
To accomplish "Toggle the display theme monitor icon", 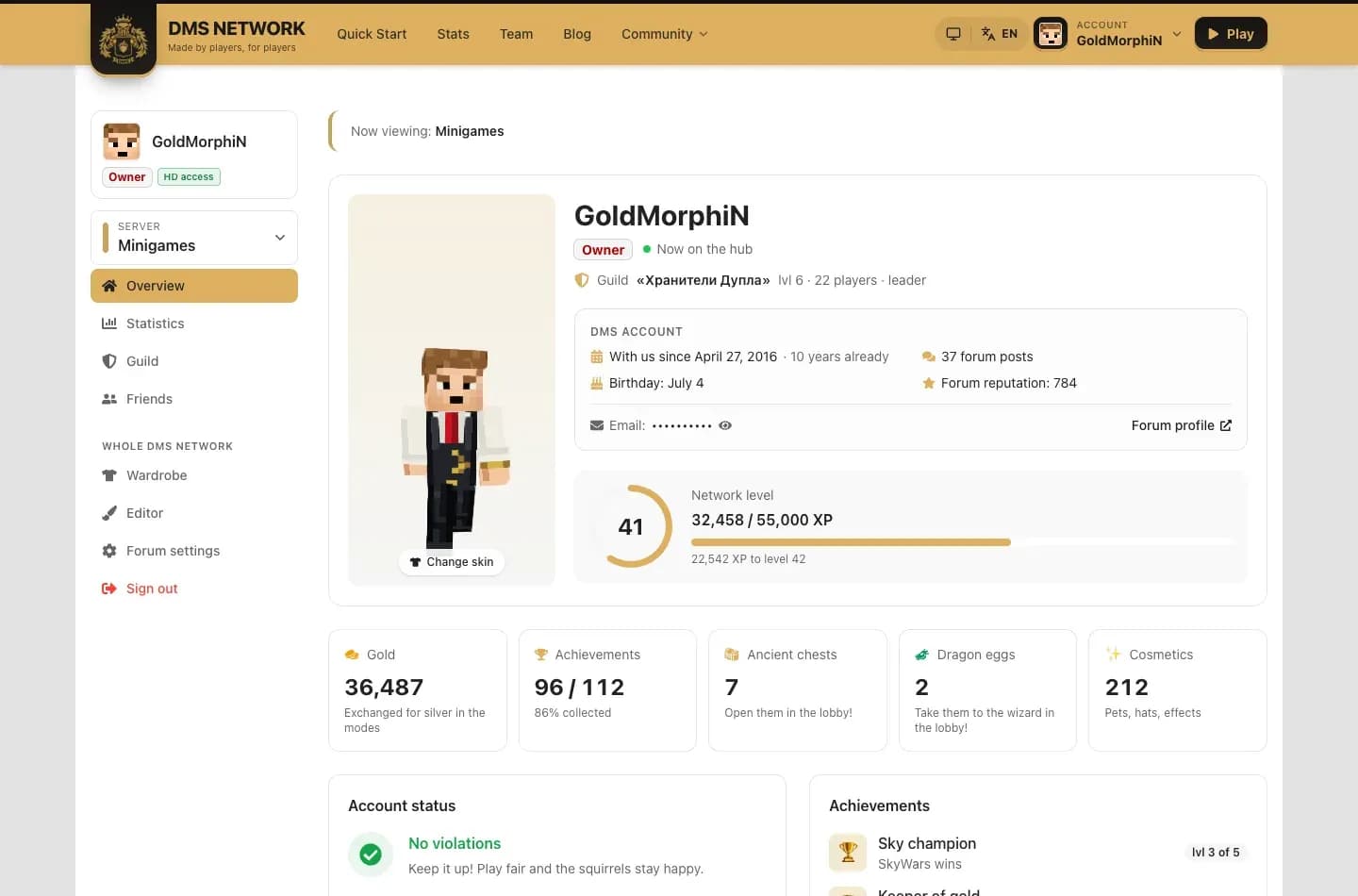I will pyautogui.click(x=953, y=34).
